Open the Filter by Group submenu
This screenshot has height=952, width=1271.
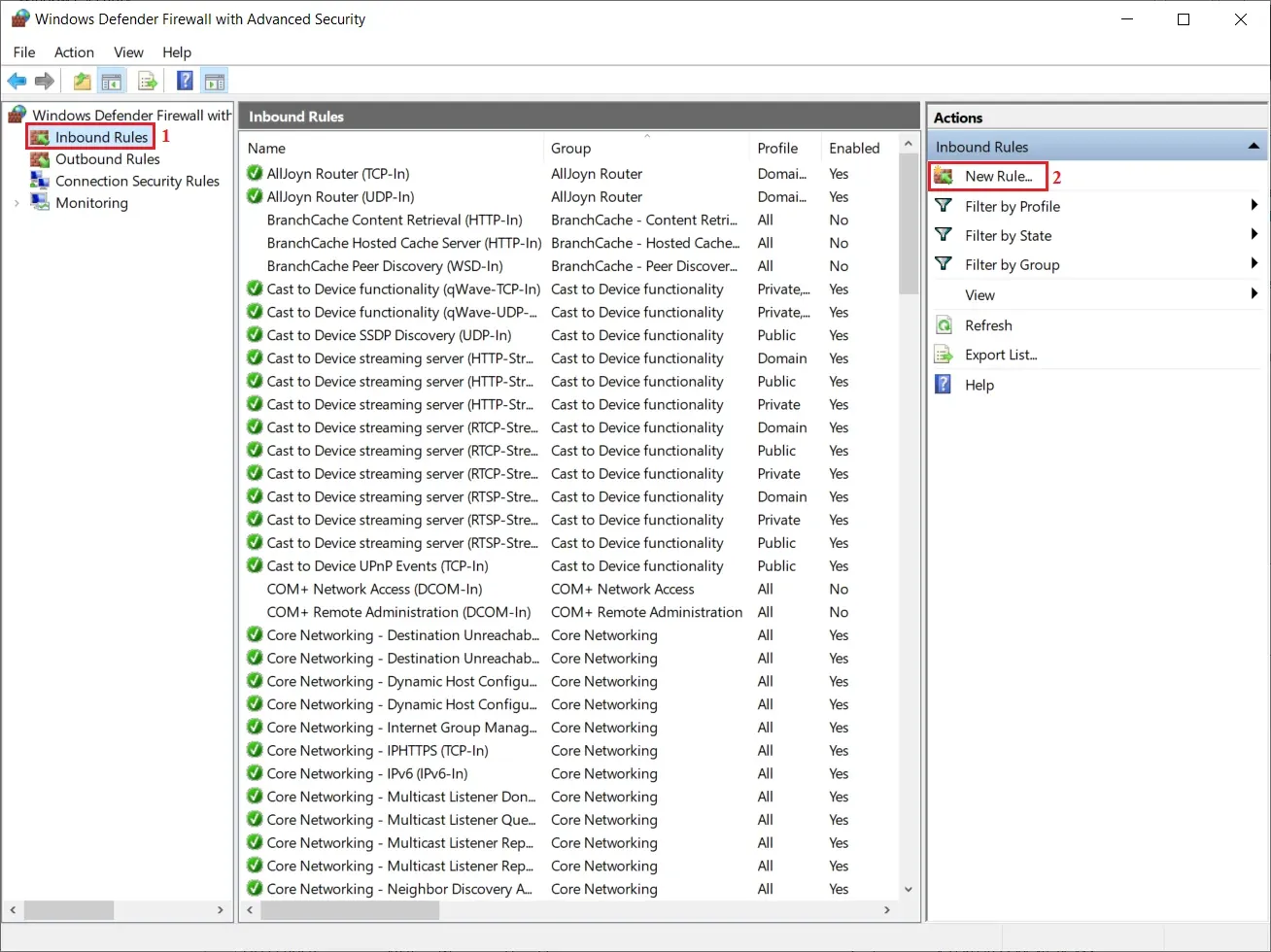[1012, 265]
